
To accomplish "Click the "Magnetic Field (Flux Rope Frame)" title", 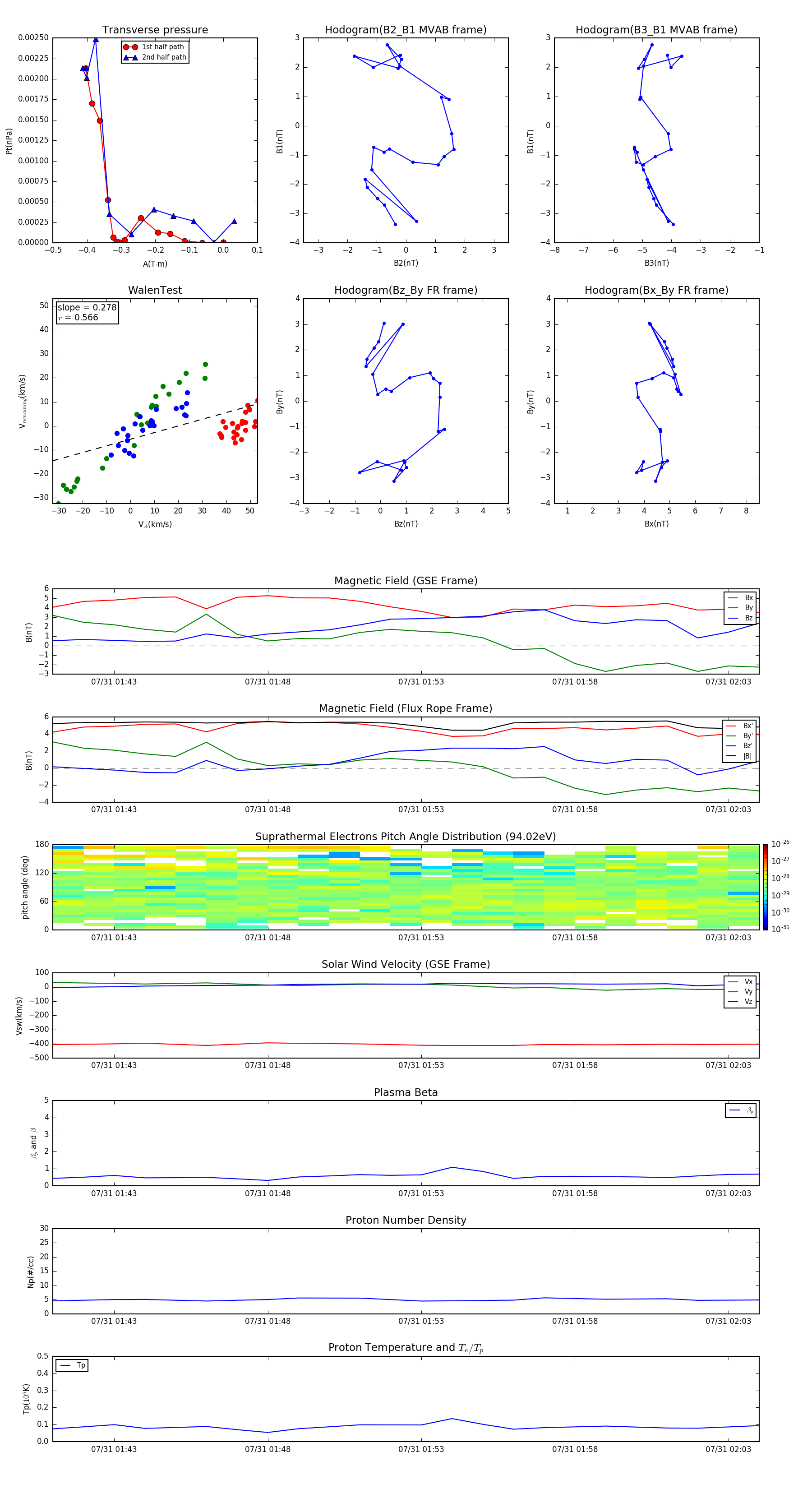I will click(406, 709).
